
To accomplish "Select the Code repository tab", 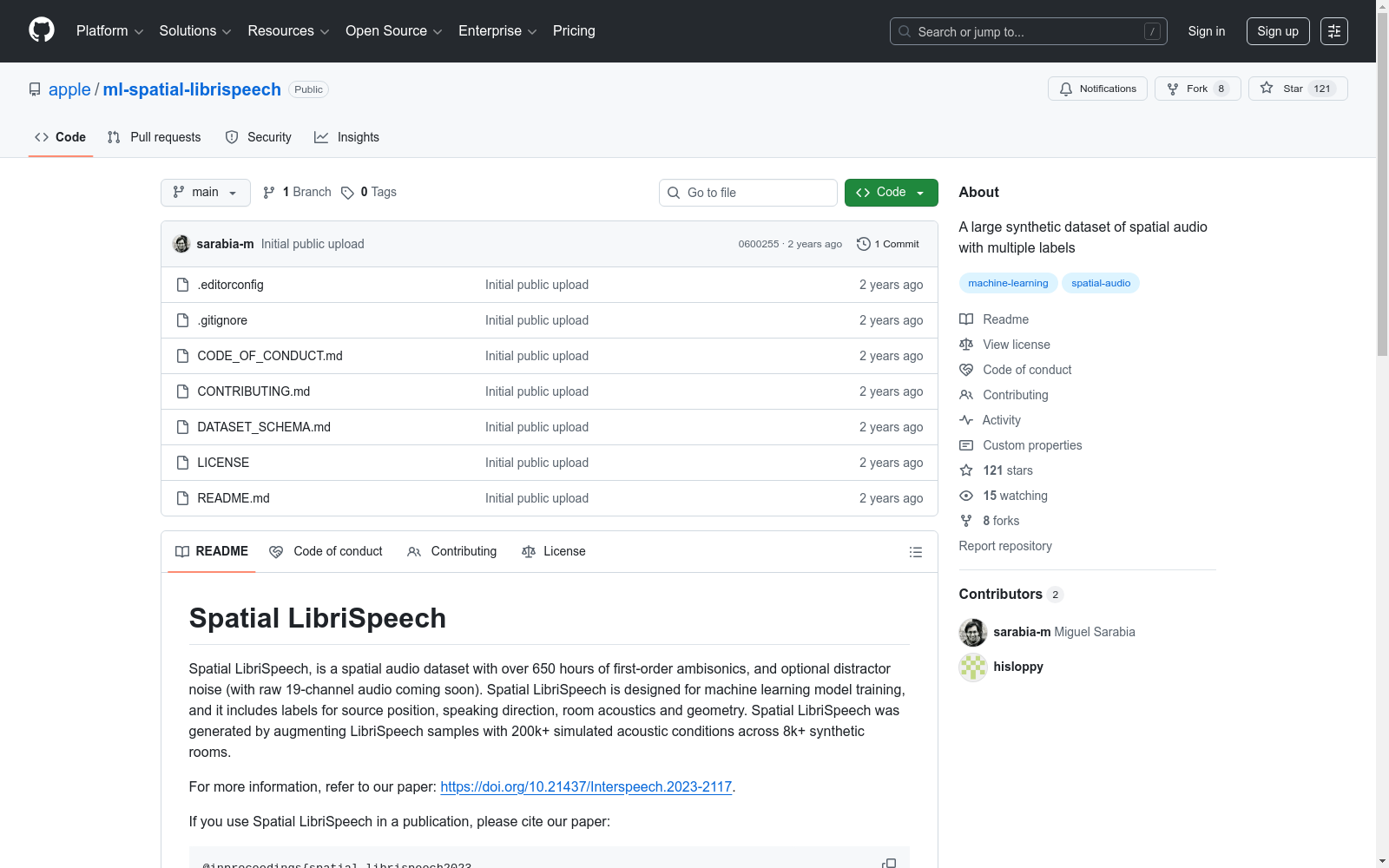I will pyautogui.click(x=61, y=137).
